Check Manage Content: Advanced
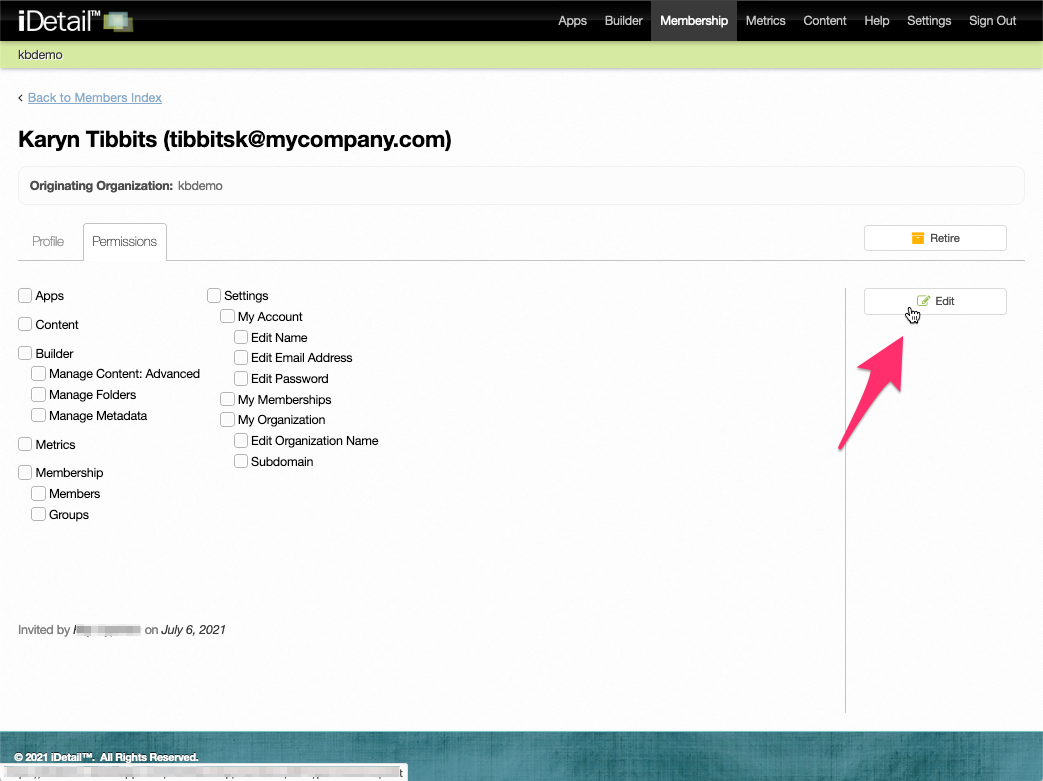 (x=39, y=374)
